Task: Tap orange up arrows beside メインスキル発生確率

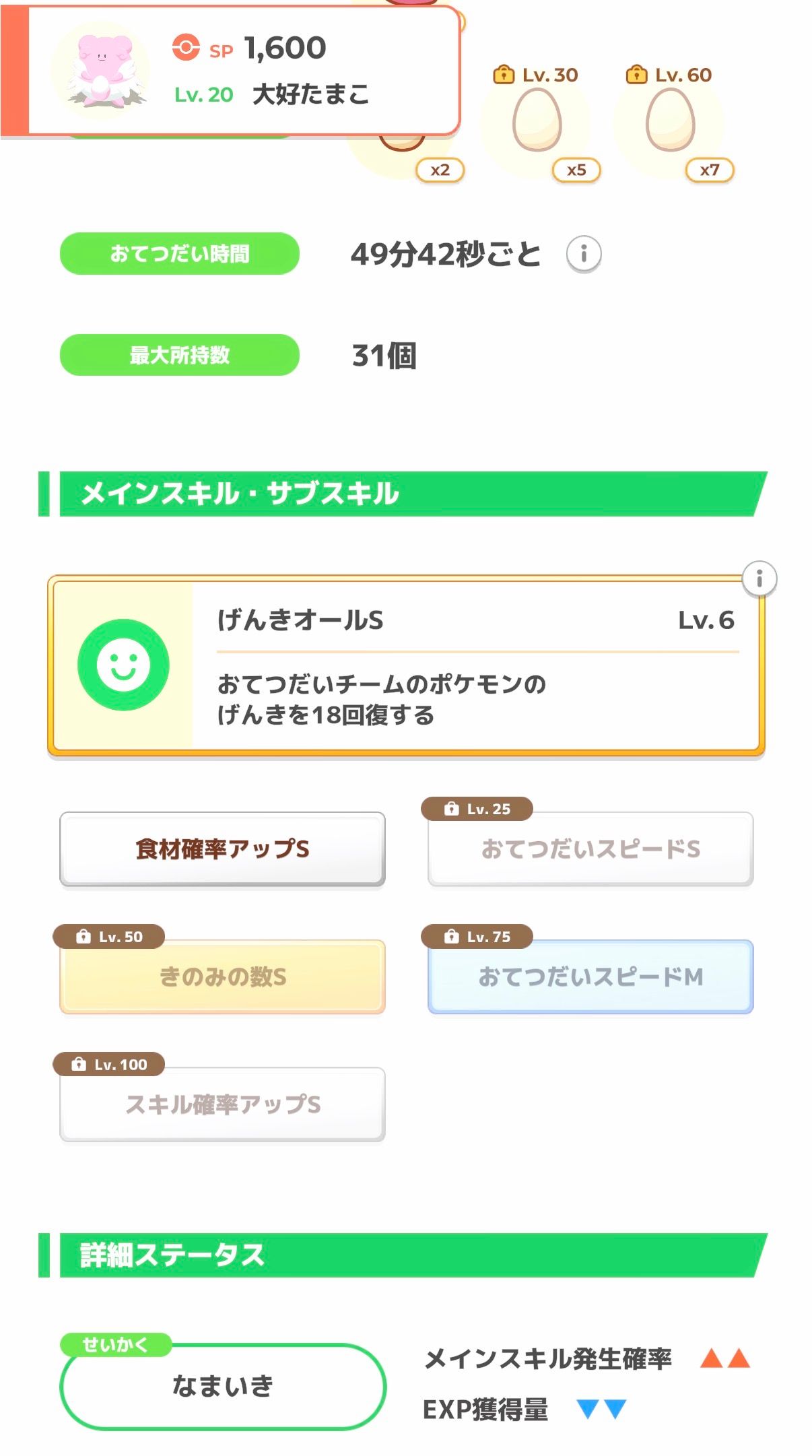Action: tap(724, 1358)
